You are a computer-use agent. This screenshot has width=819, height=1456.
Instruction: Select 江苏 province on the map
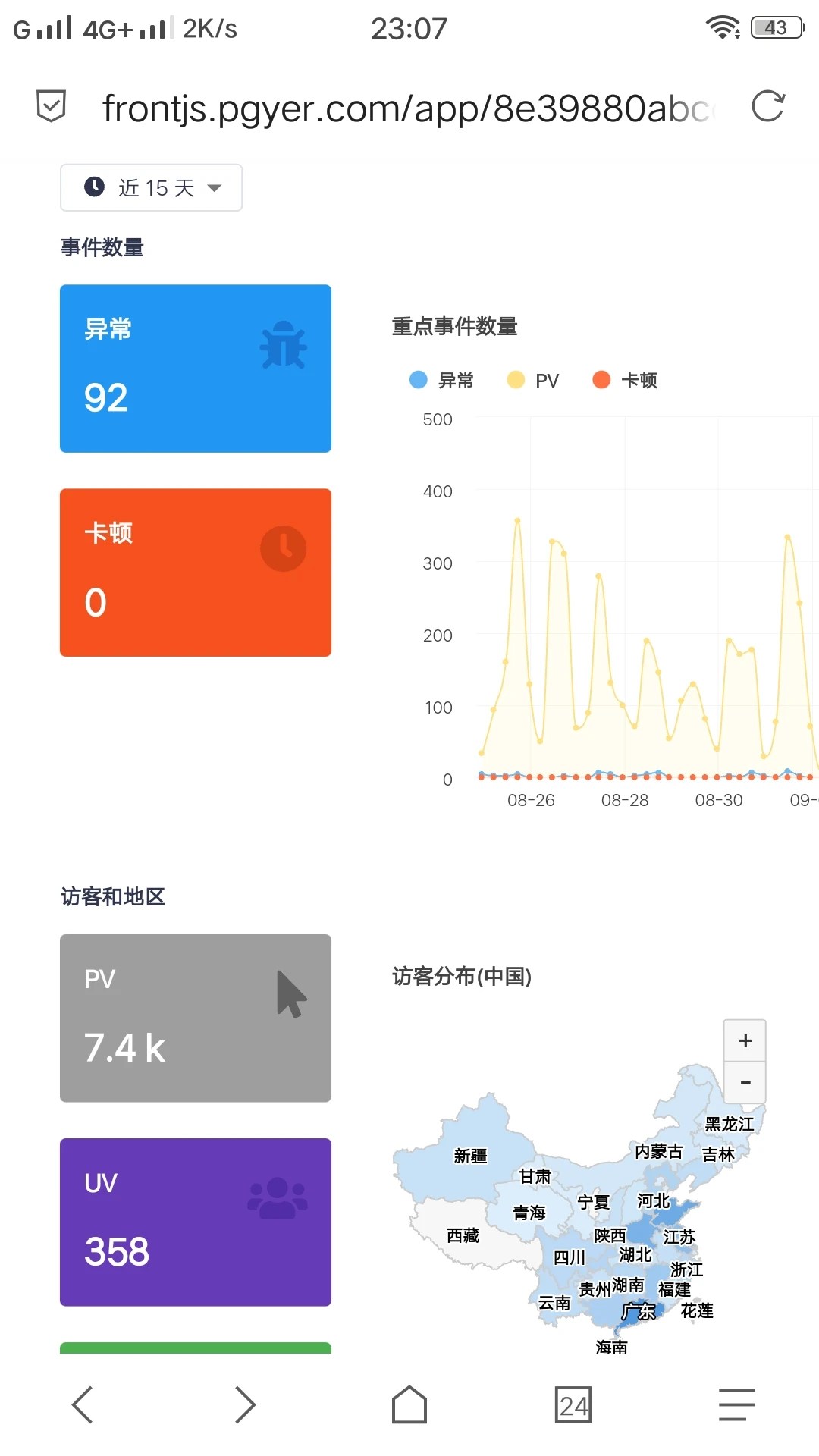click(x=679, y=1237)
